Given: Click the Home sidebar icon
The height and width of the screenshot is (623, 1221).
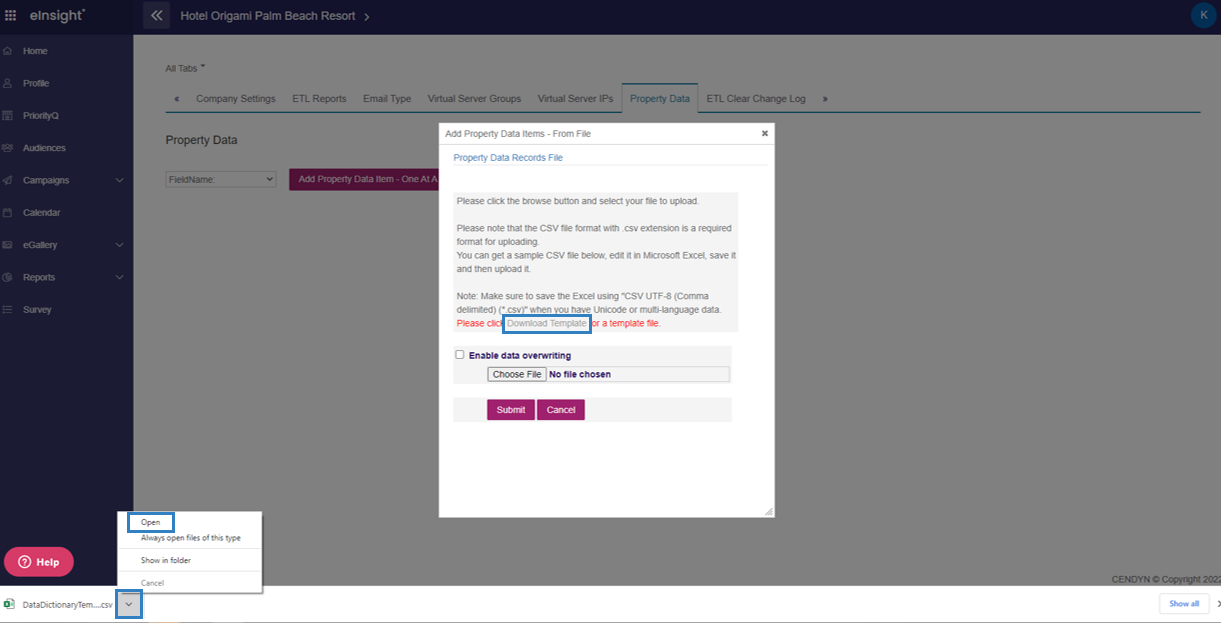Looking at the screenshot, I should (x=8, y=51).
